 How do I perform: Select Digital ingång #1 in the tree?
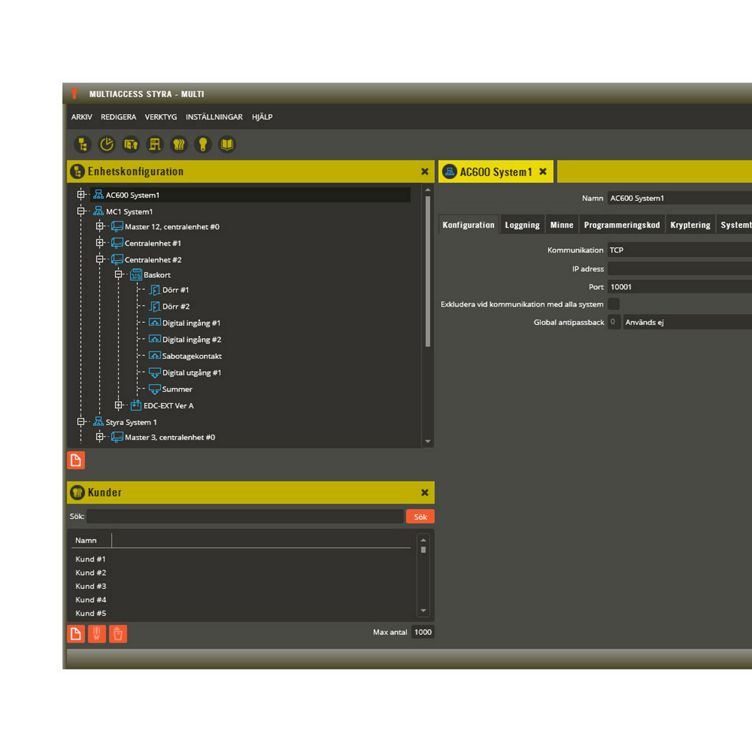point(191,323)
